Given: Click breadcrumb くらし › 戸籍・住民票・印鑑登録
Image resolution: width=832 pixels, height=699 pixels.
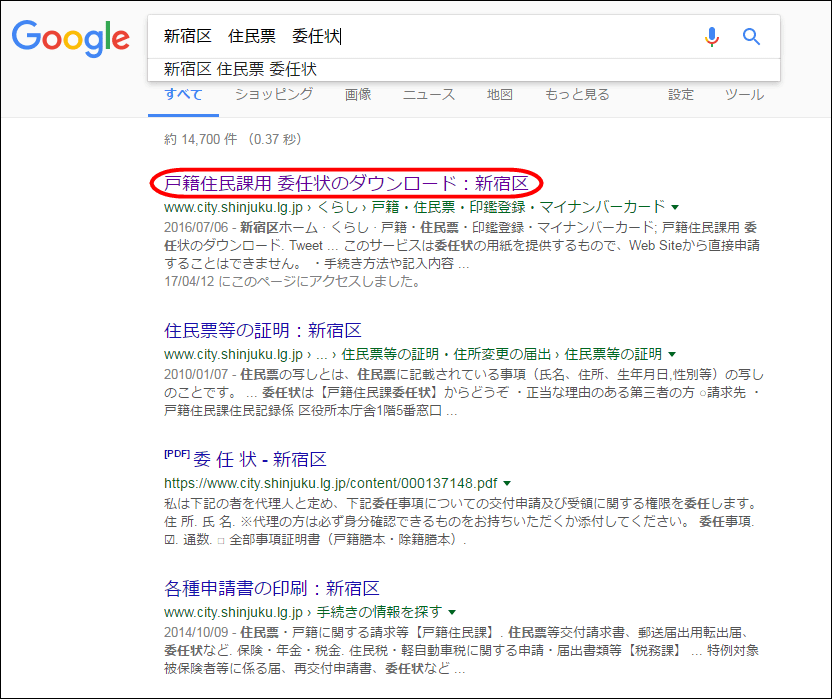Looking at the screenshot, I should 420,207.
